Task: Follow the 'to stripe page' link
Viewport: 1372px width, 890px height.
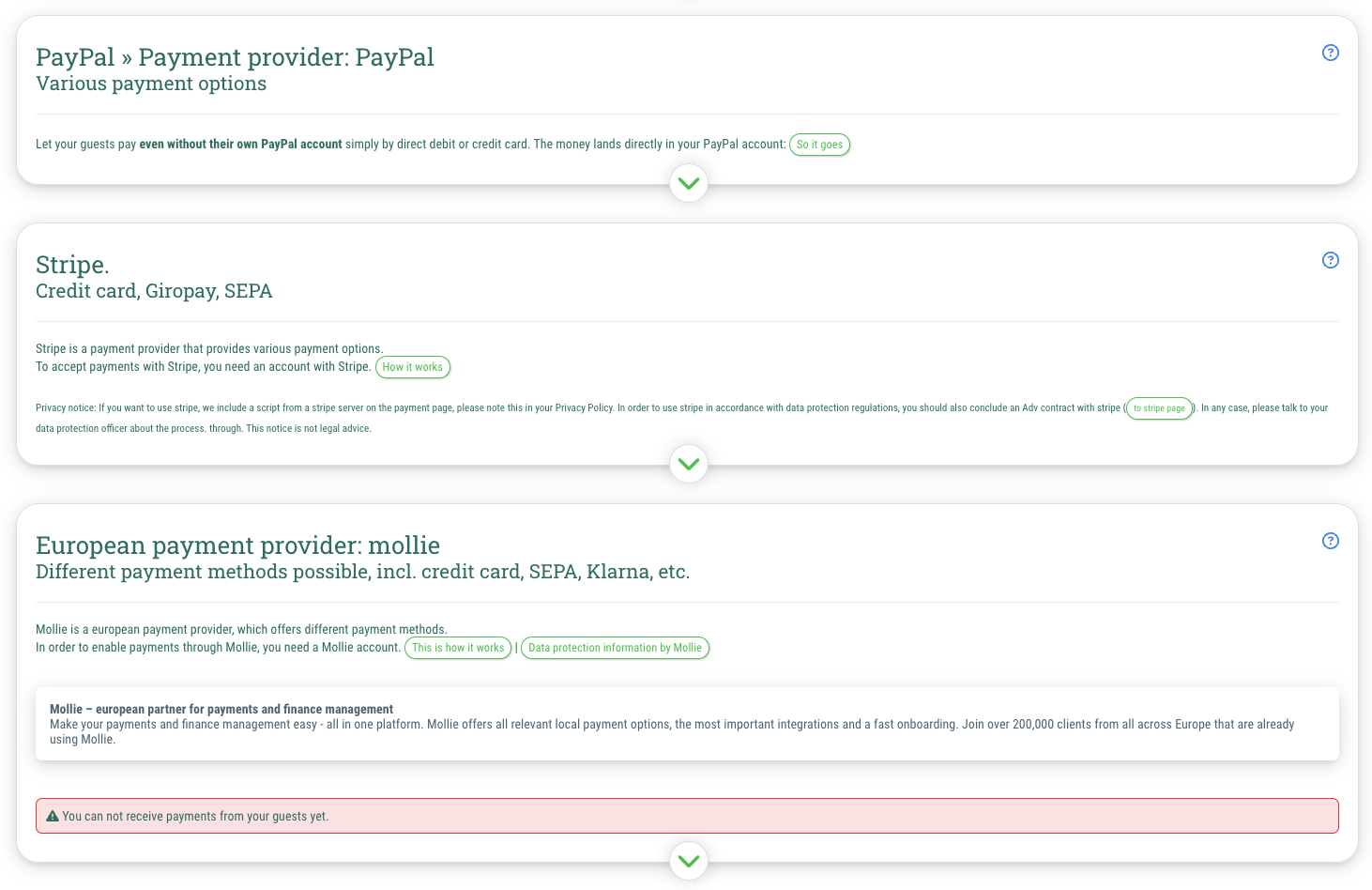Action: coord(1160,408)
